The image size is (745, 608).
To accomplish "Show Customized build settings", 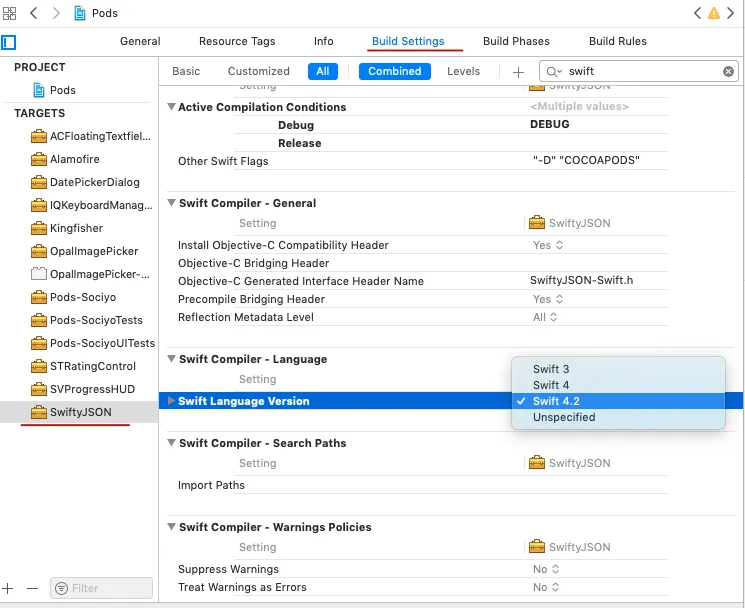I will [258, 71].
